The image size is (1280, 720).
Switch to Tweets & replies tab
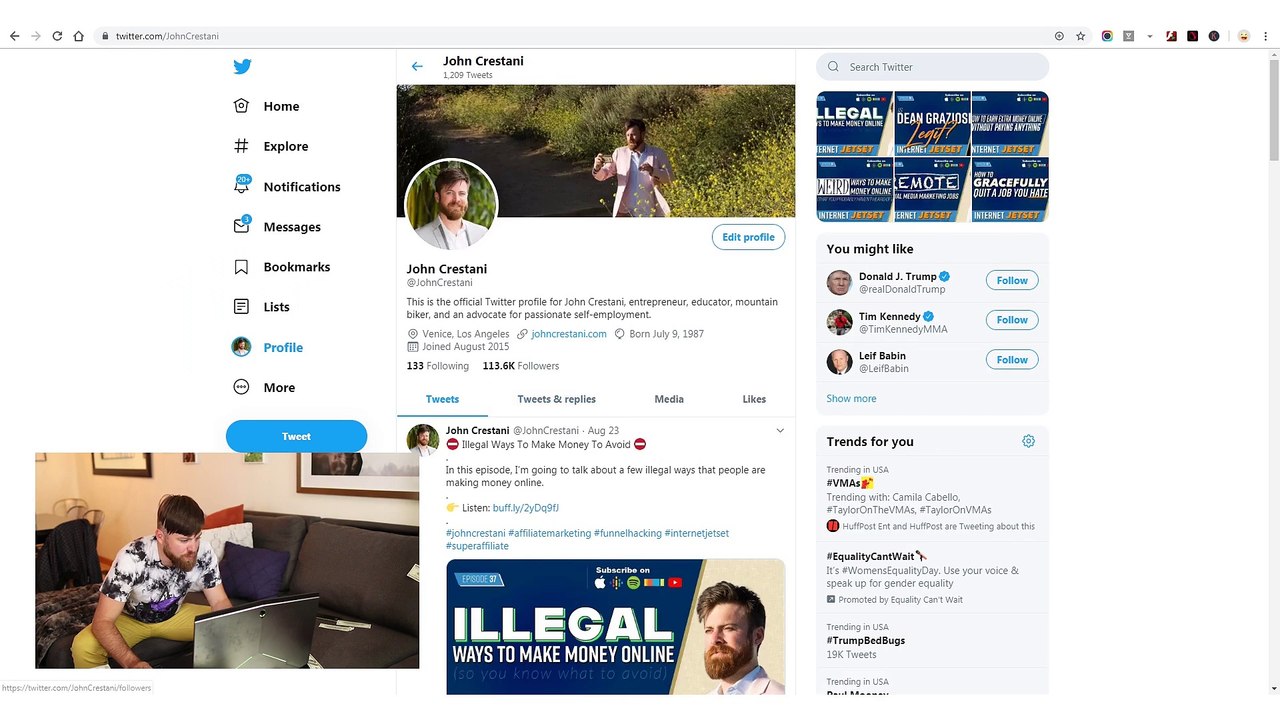point(556,399)
